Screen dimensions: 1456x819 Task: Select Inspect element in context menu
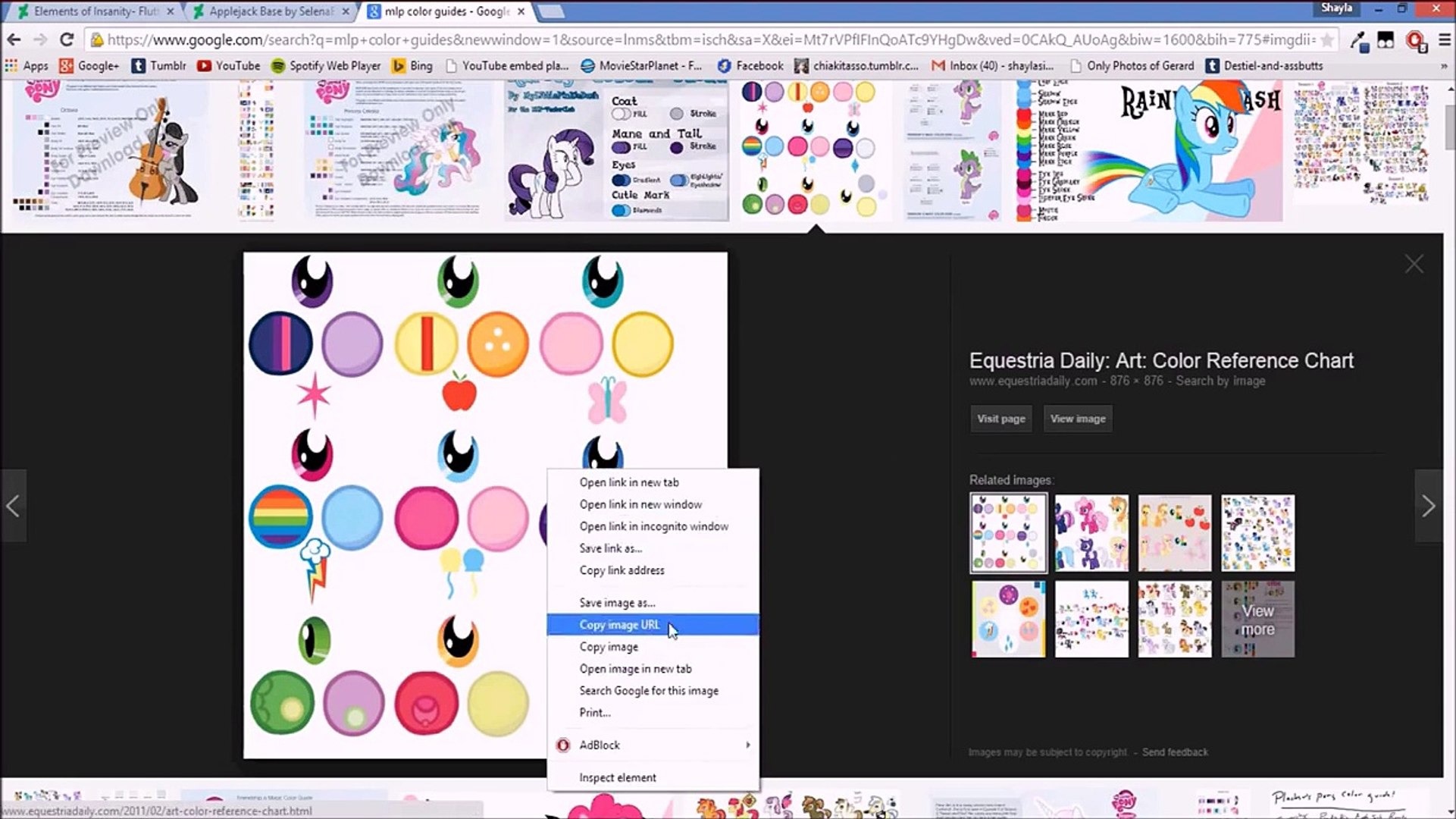pos(618,777)
